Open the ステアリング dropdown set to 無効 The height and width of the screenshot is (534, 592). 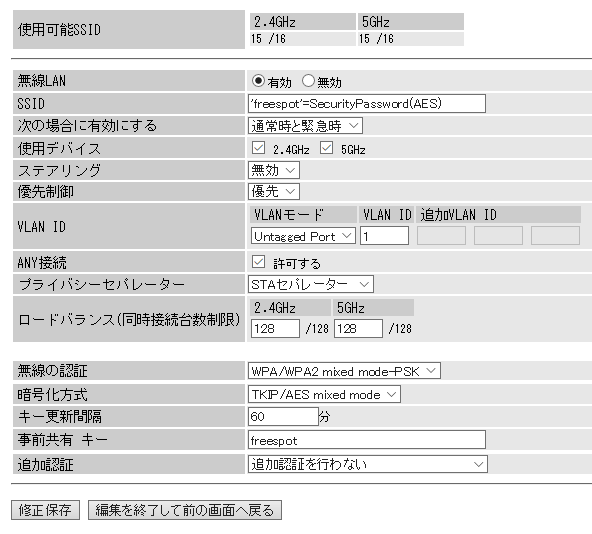[x=274, y=170]
